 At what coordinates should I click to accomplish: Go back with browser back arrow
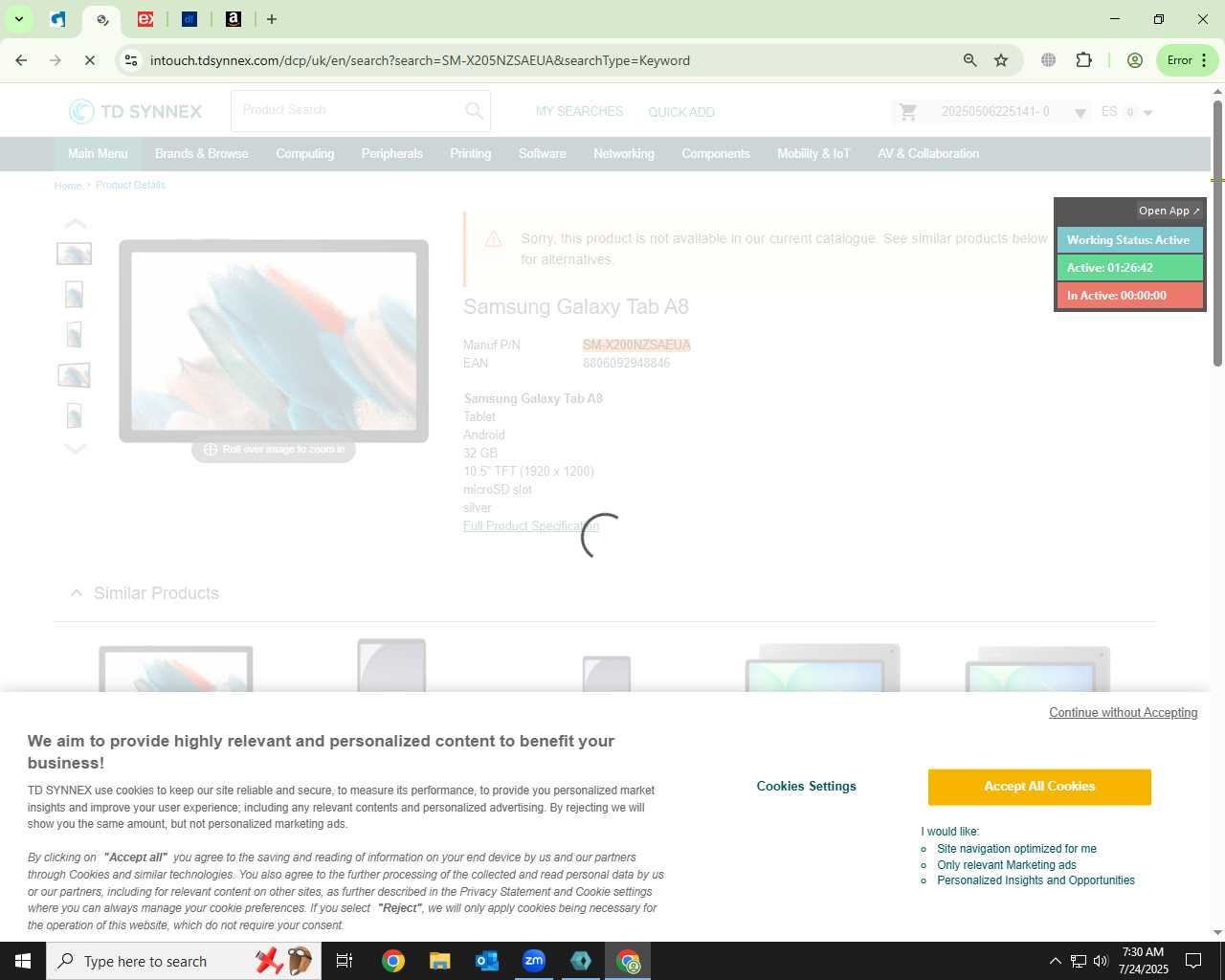click(21, 60)
